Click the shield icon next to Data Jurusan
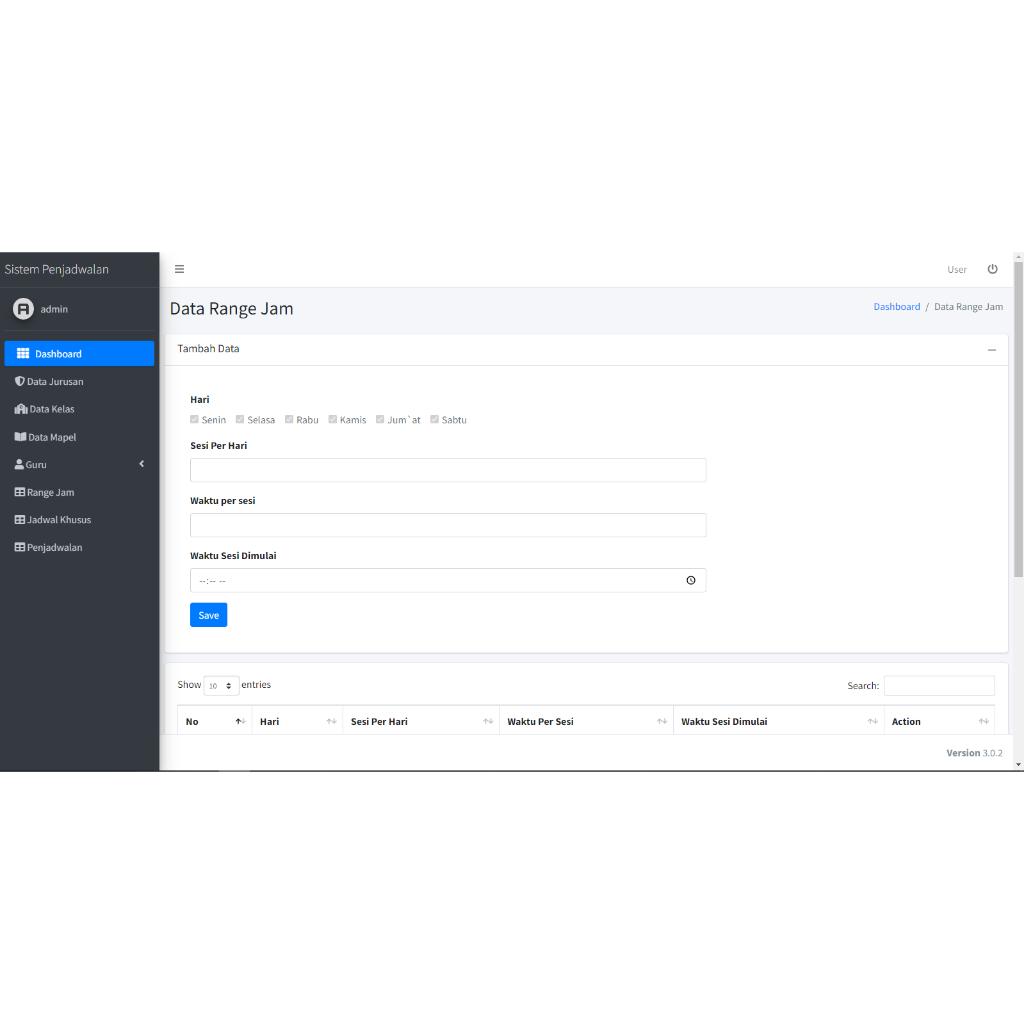1024x1024 pixels. pyautogui.click(x=20, y=381)
